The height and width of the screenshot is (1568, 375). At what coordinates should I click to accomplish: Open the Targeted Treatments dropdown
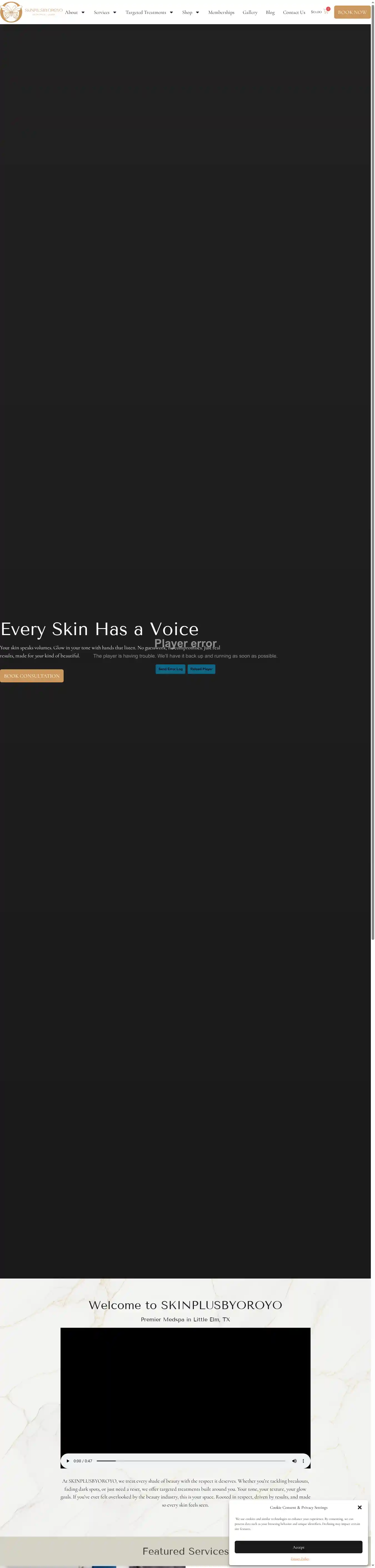pyautogui.click(x=149, y=12)
